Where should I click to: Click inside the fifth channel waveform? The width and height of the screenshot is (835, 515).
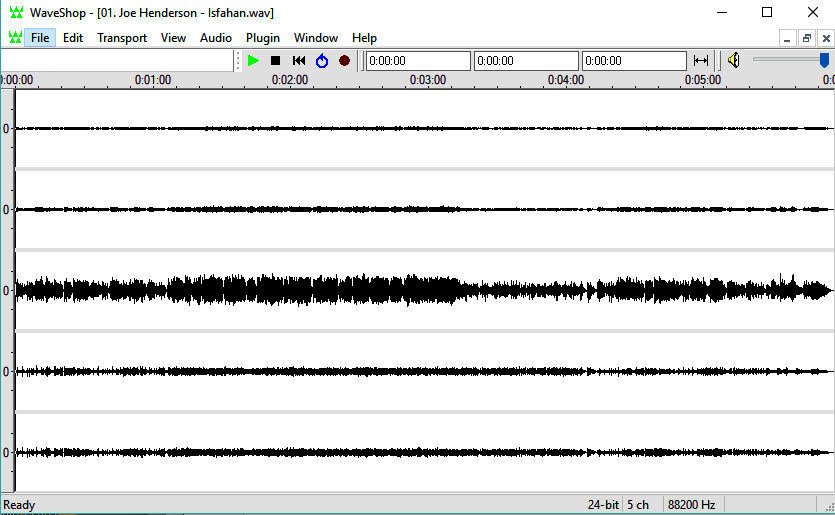(x=424, y=452)
